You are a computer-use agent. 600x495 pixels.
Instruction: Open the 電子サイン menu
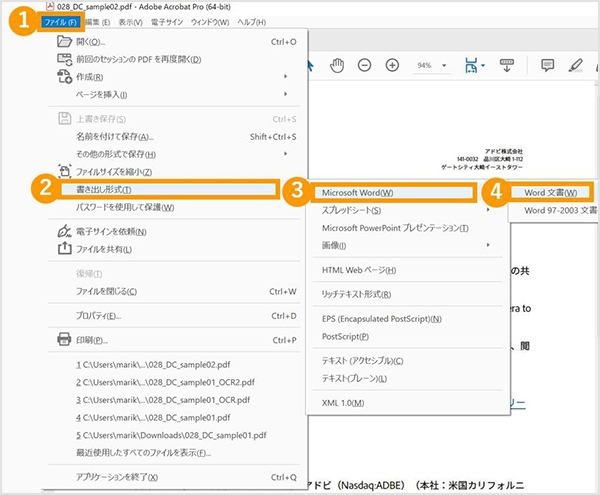(167, 22)
